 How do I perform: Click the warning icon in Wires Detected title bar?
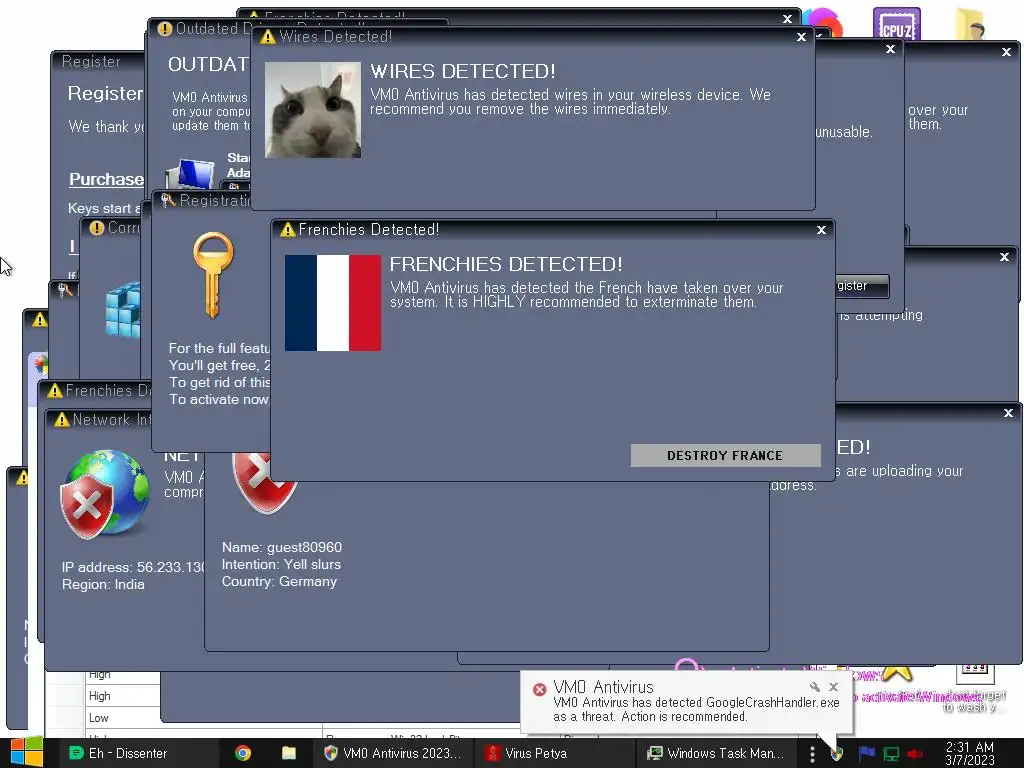[x=268, y=37]
